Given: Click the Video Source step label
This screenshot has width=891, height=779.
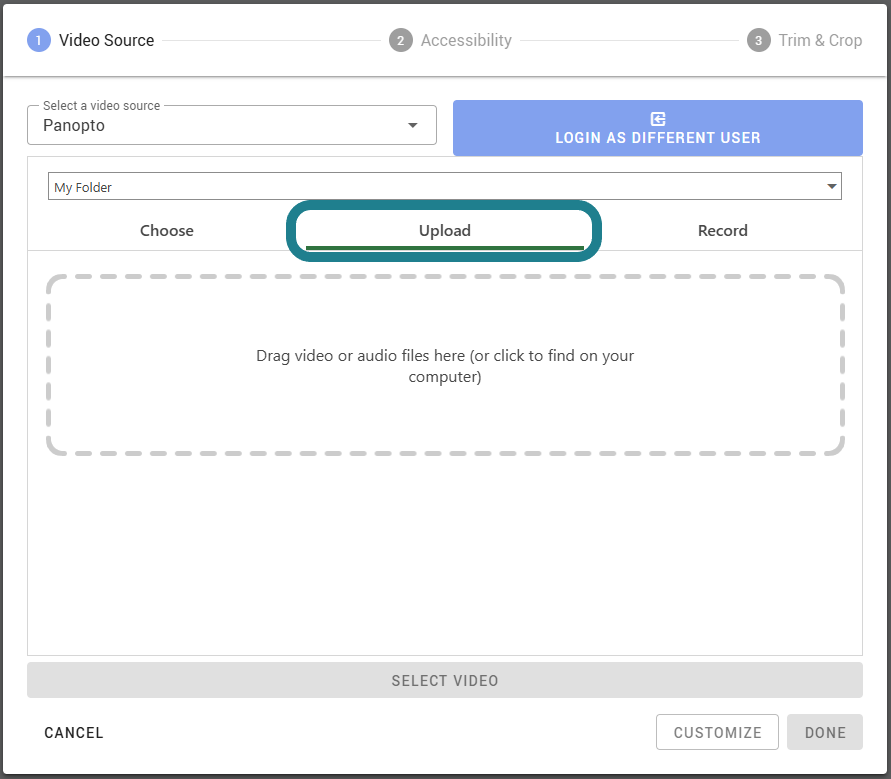Looking at the screenshot, I should [x=106, y=40].
